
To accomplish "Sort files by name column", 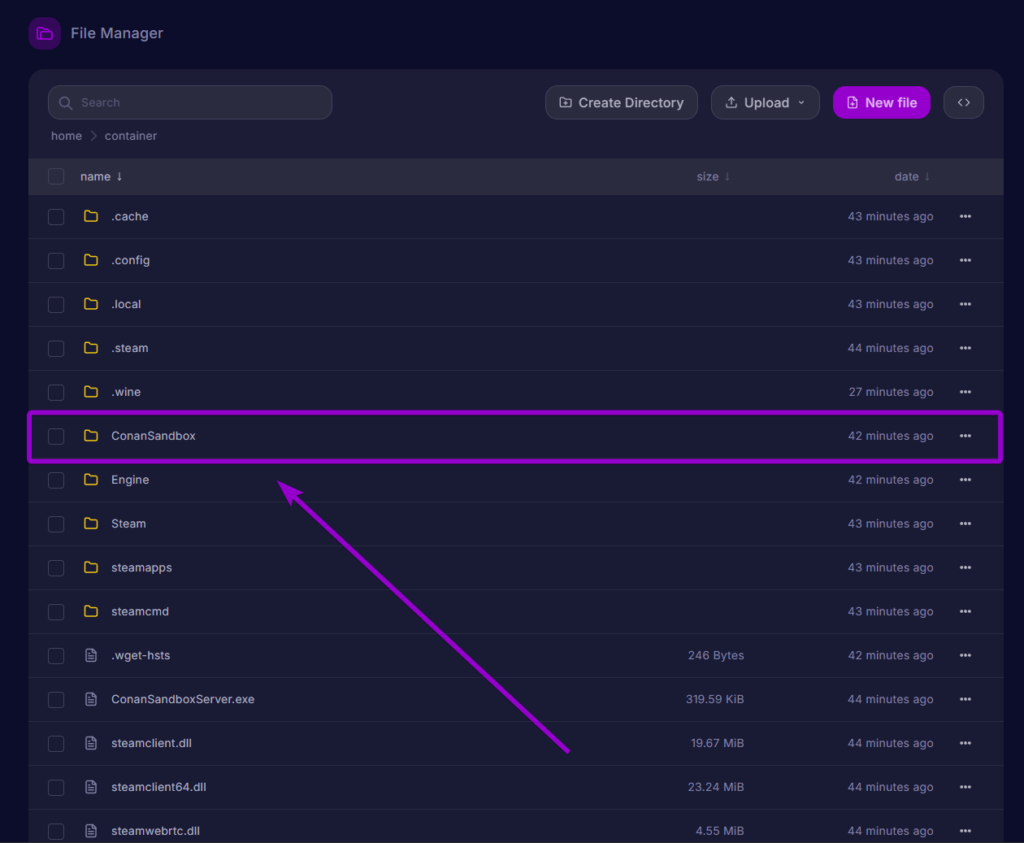I will (101, 176).
